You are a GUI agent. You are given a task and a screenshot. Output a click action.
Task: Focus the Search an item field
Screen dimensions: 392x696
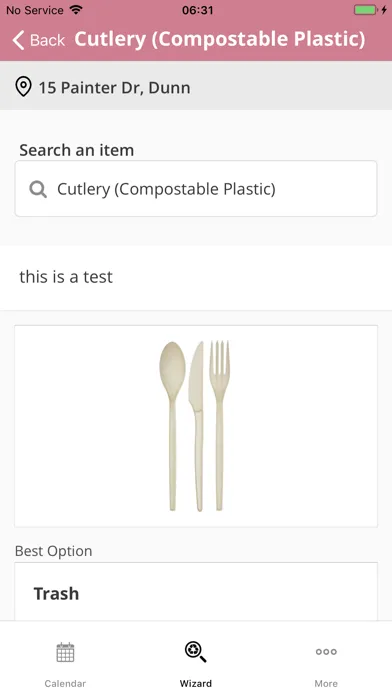coord(196,189)
